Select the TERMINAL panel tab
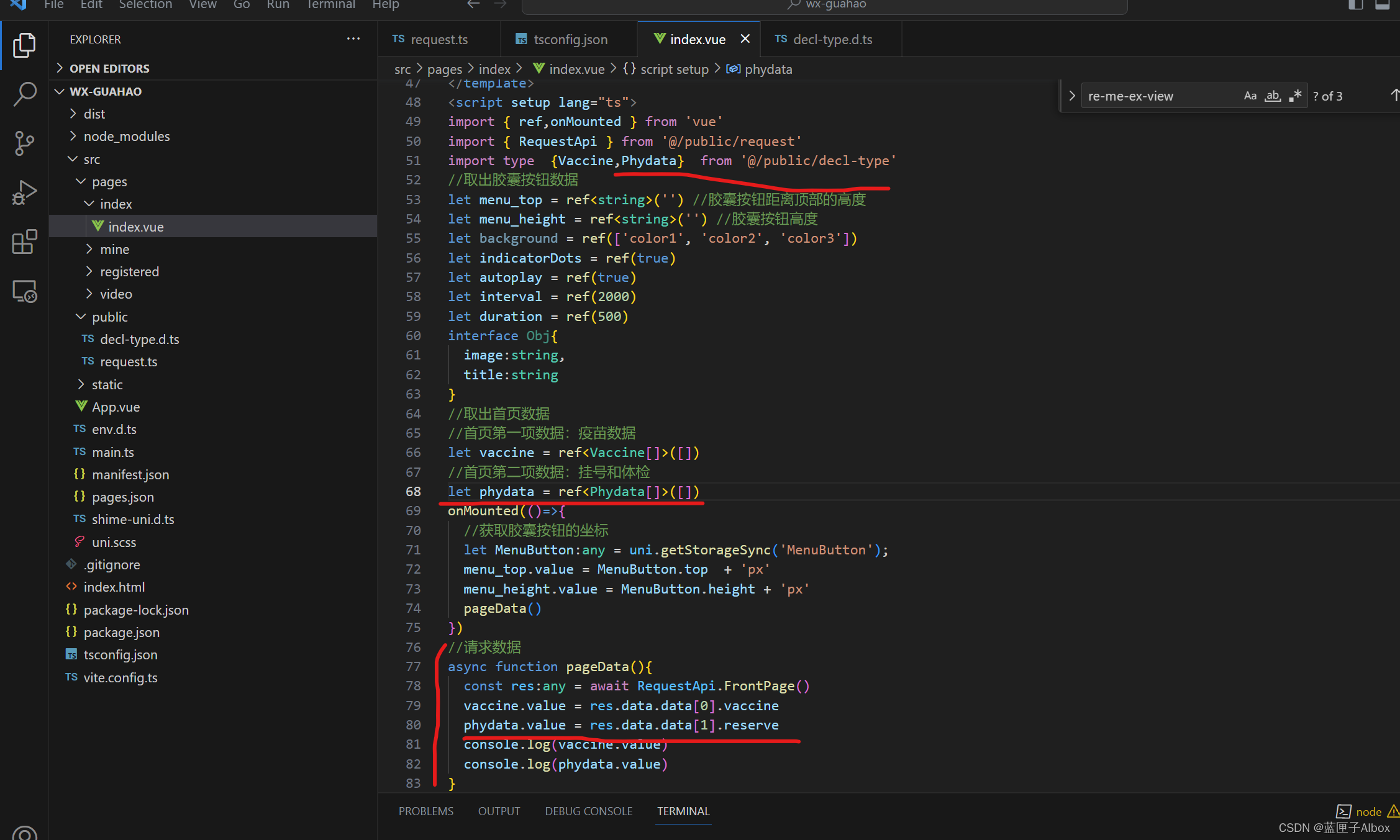The height and width of the screenshot is (840, 1400). (683, 811)
